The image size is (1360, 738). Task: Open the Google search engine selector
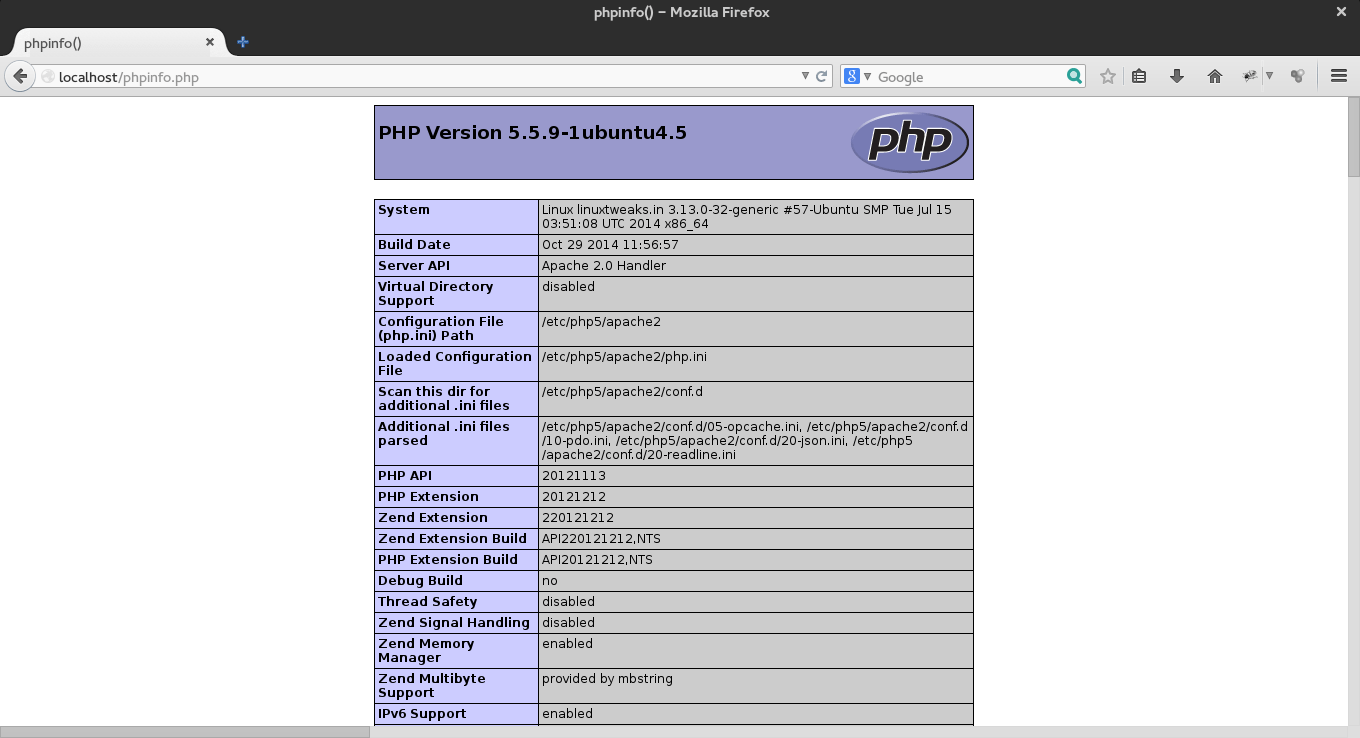[x=857, y=76]
